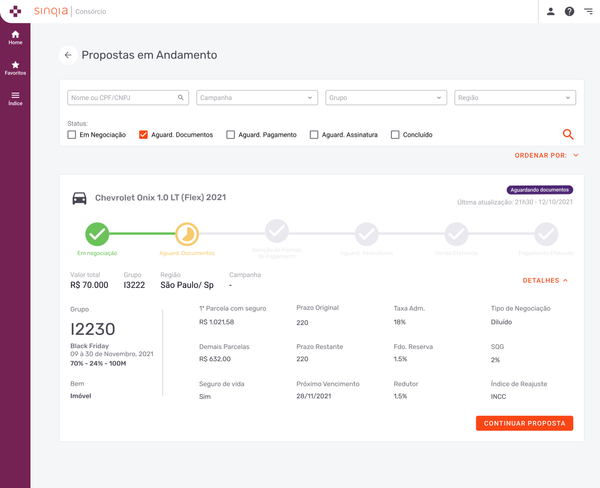
Task: Collapse the Detalhes section
Action: (545, 281)
